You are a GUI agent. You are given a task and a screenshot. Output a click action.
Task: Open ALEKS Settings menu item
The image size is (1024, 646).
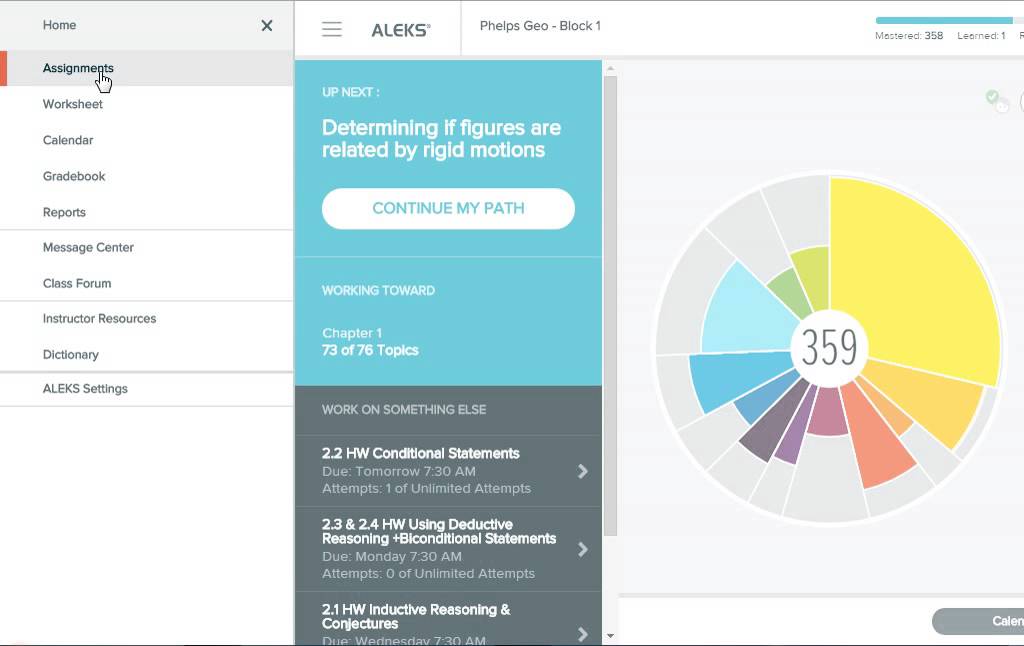pos(85,388)
